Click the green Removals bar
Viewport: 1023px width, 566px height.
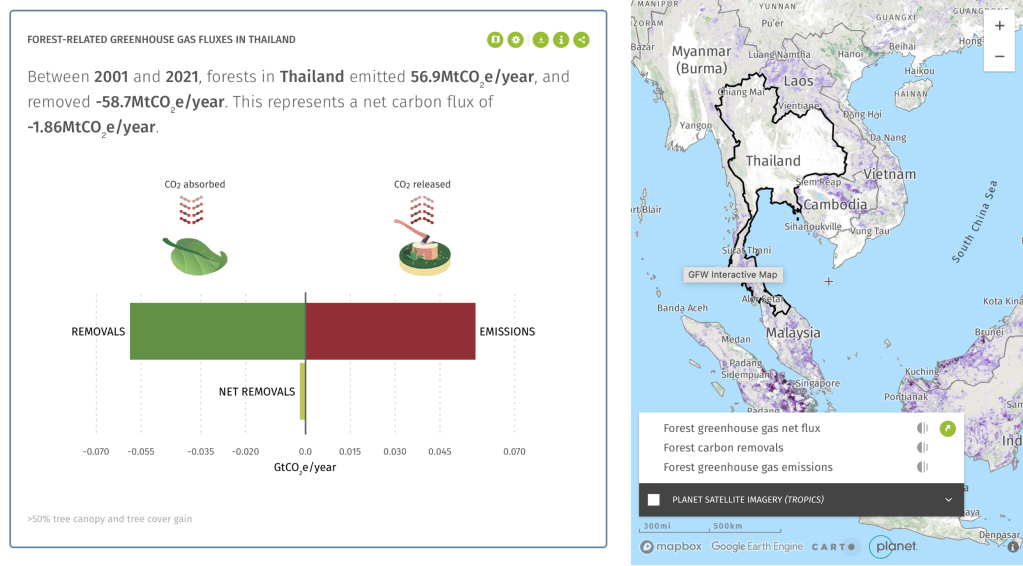pos(217,331)
